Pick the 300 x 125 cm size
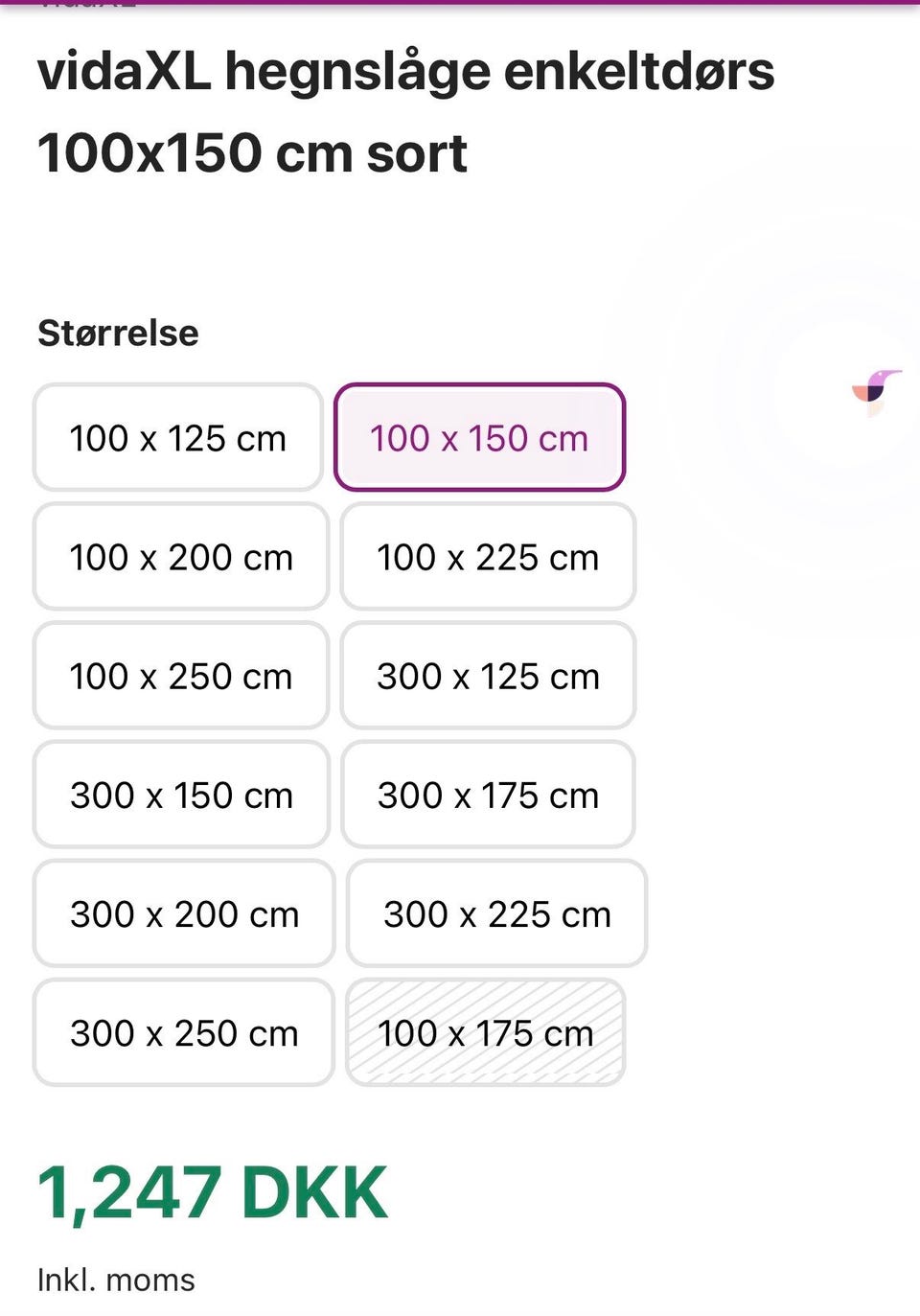Image resolution: width=920 pixels, height=1316 pixels. (x=488, y=676)
